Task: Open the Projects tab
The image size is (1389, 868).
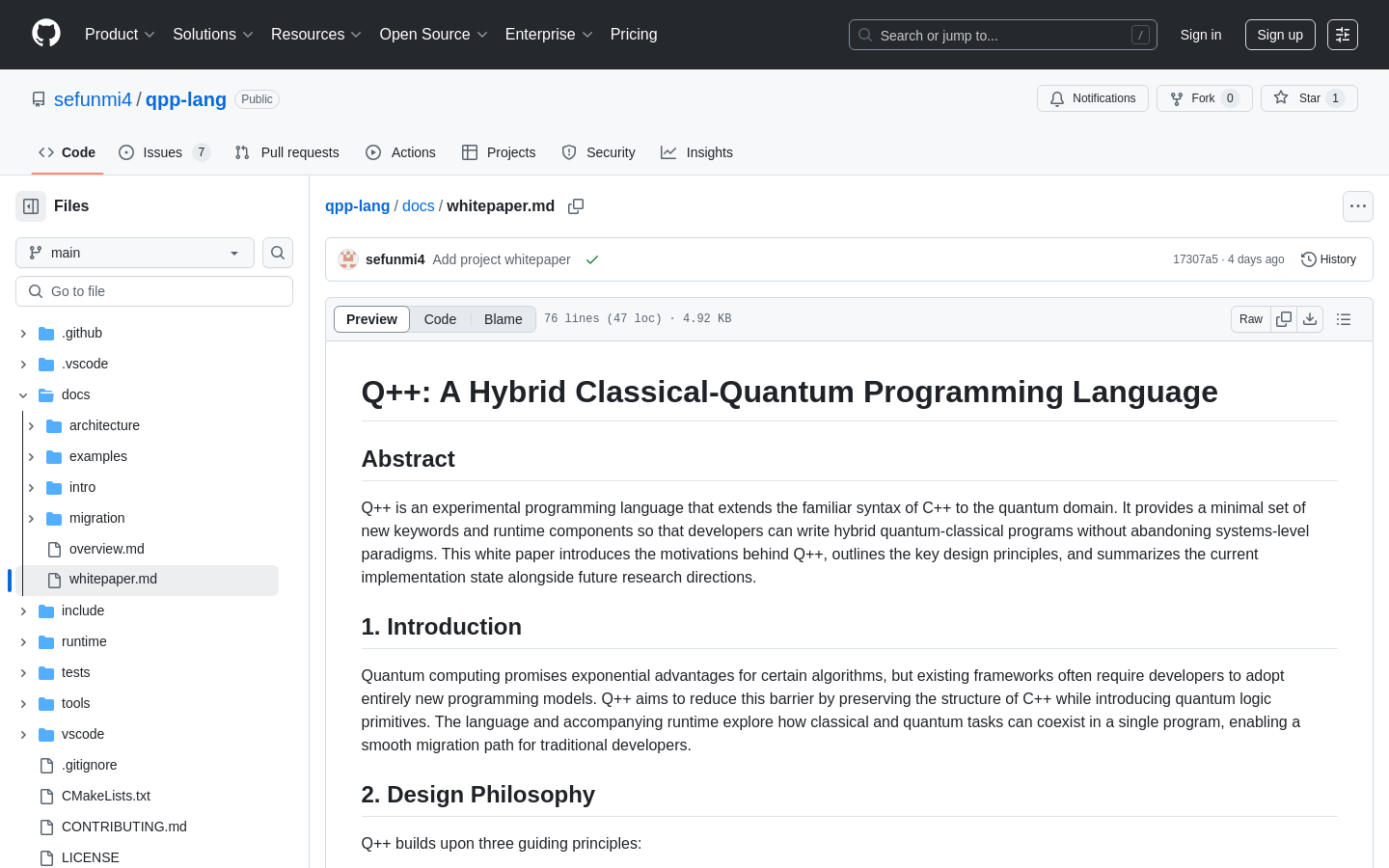Action: tap(499, 152)
